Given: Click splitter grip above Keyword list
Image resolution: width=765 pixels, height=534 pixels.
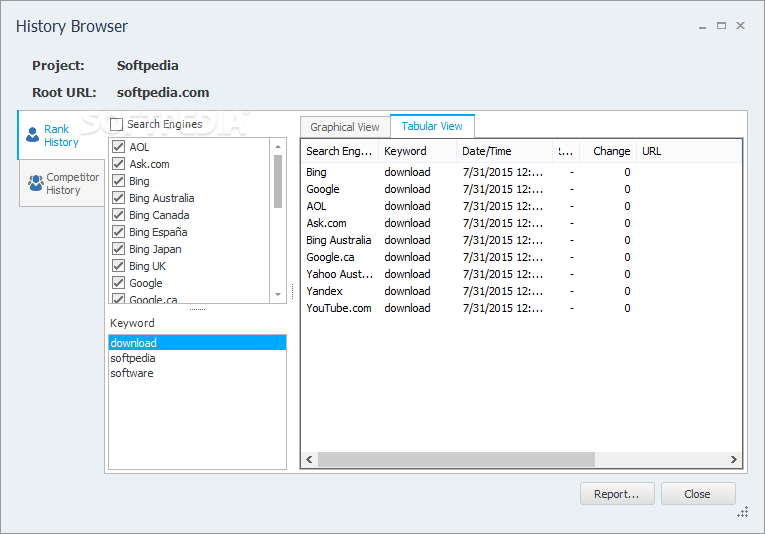Looking at the screenshot, I should pyautogui.click(x=197, y=309).
